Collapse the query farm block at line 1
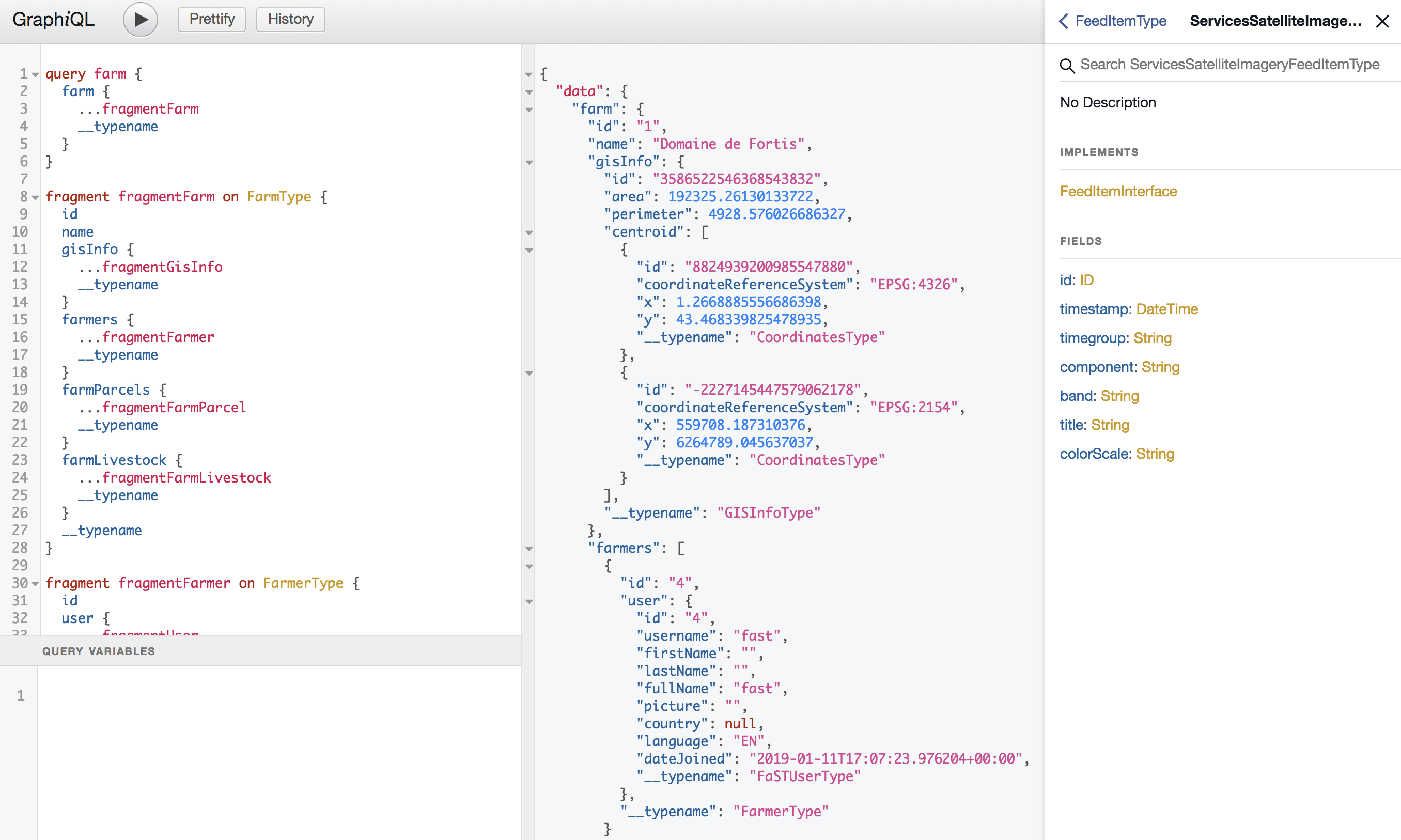Image resolution: width=1401 pixels, height=840 pixels. coord(36,75)
